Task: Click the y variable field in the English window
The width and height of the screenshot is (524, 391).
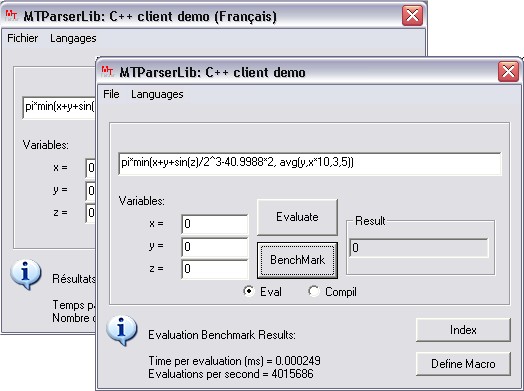Action: coord(215,247)
